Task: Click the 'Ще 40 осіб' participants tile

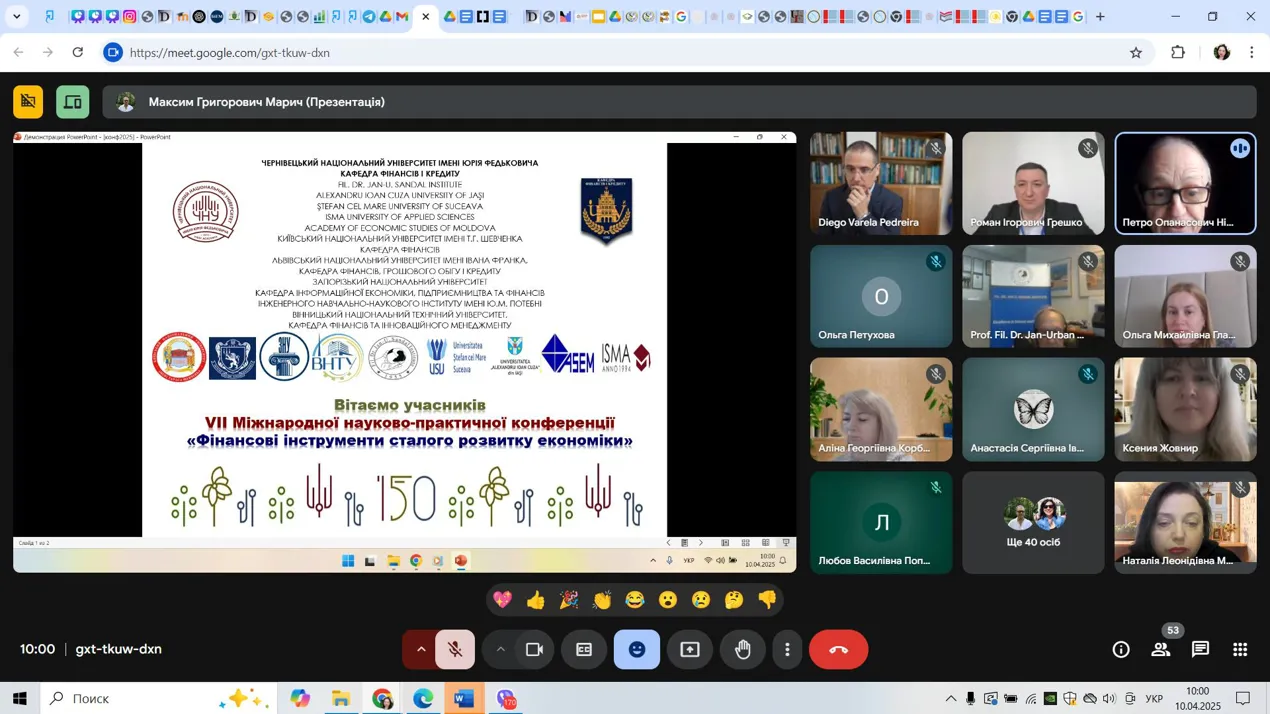Action: (x=1033, y=523)
